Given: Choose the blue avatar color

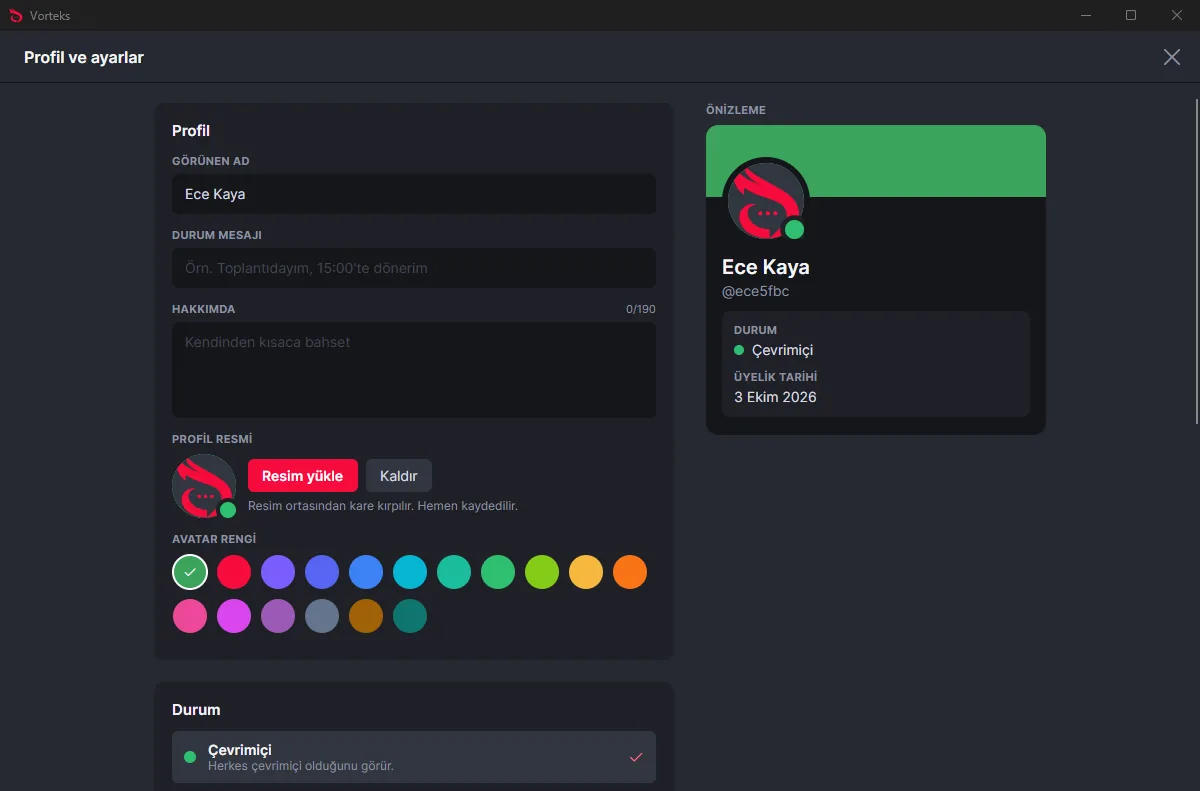Looking at the screenshot, I should [x=366, y=572].
